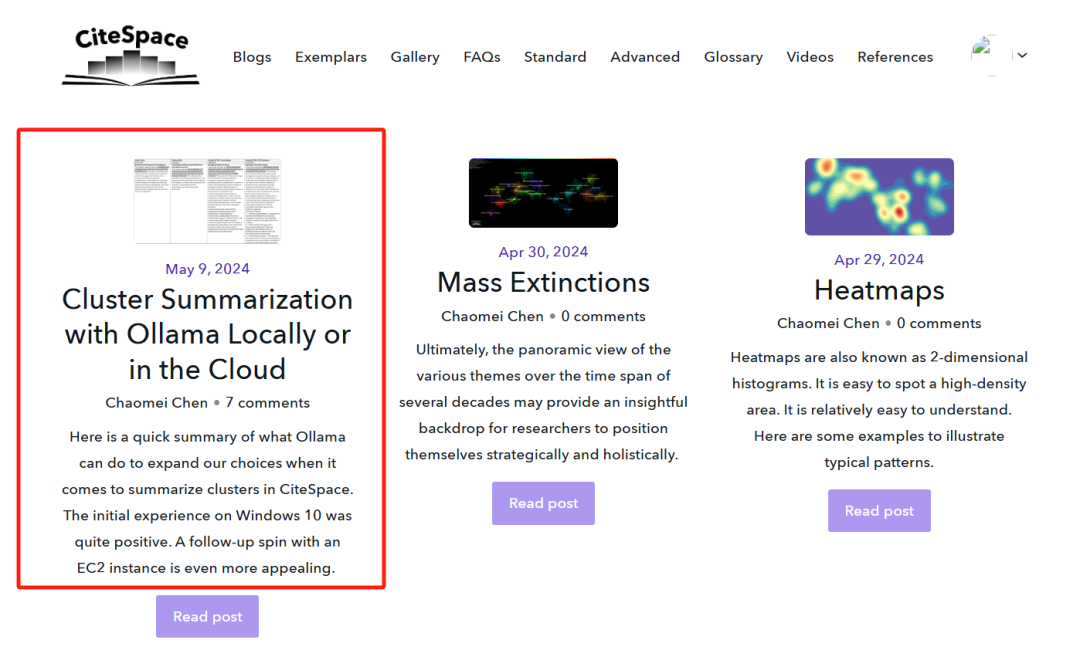Open the Cluster Summarization table thumbnail
The height and width of the screenshot is (667, 1080).
click(208, 200)
